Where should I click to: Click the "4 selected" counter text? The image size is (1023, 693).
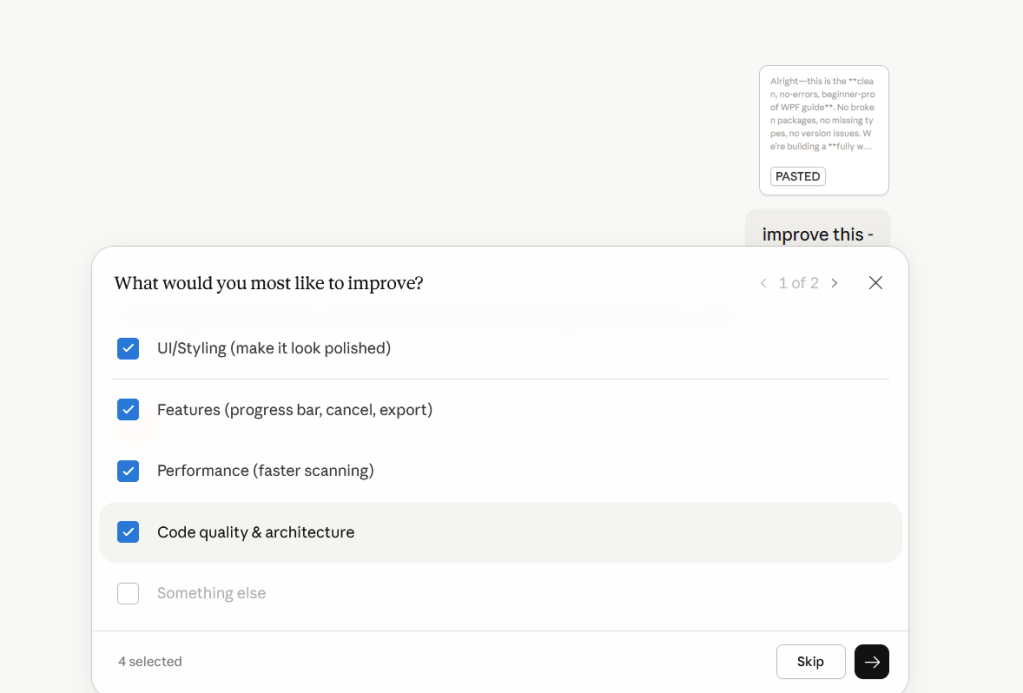pyautogui.click(x=150, y=661)
